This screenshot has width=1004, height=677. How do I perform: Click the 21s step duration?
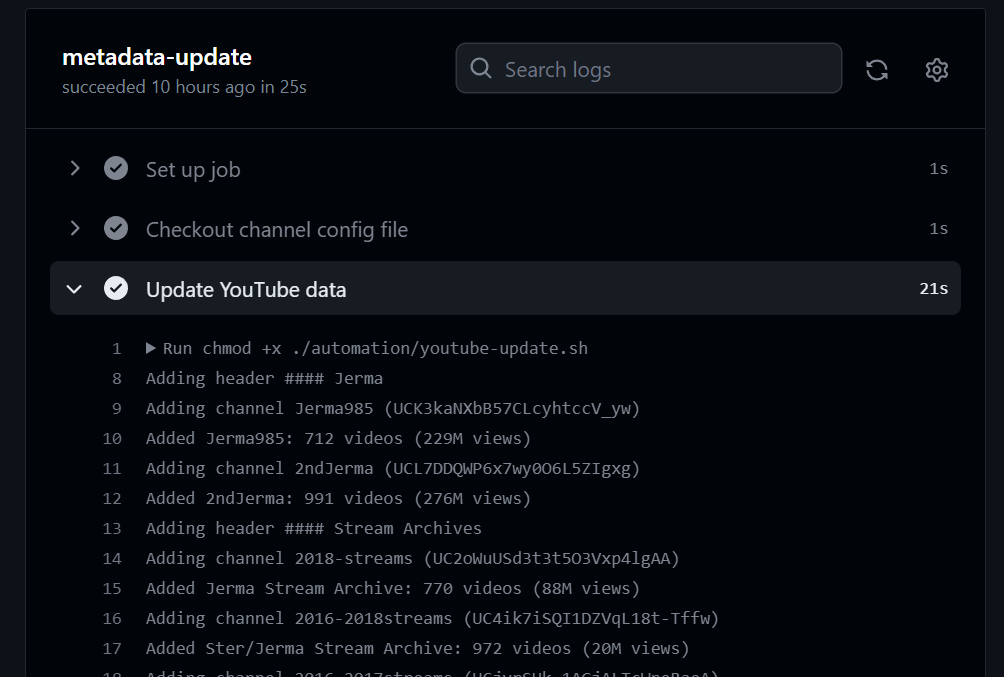[934, 289]
